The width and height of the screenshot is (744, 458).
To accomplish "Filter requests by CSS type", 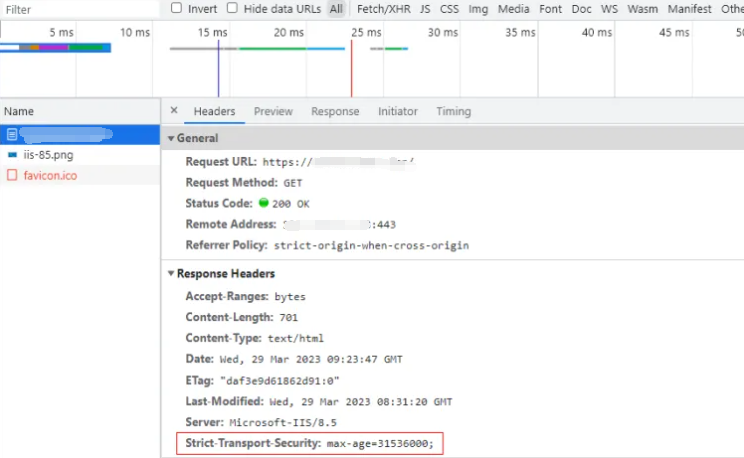I will pos(449,9).
